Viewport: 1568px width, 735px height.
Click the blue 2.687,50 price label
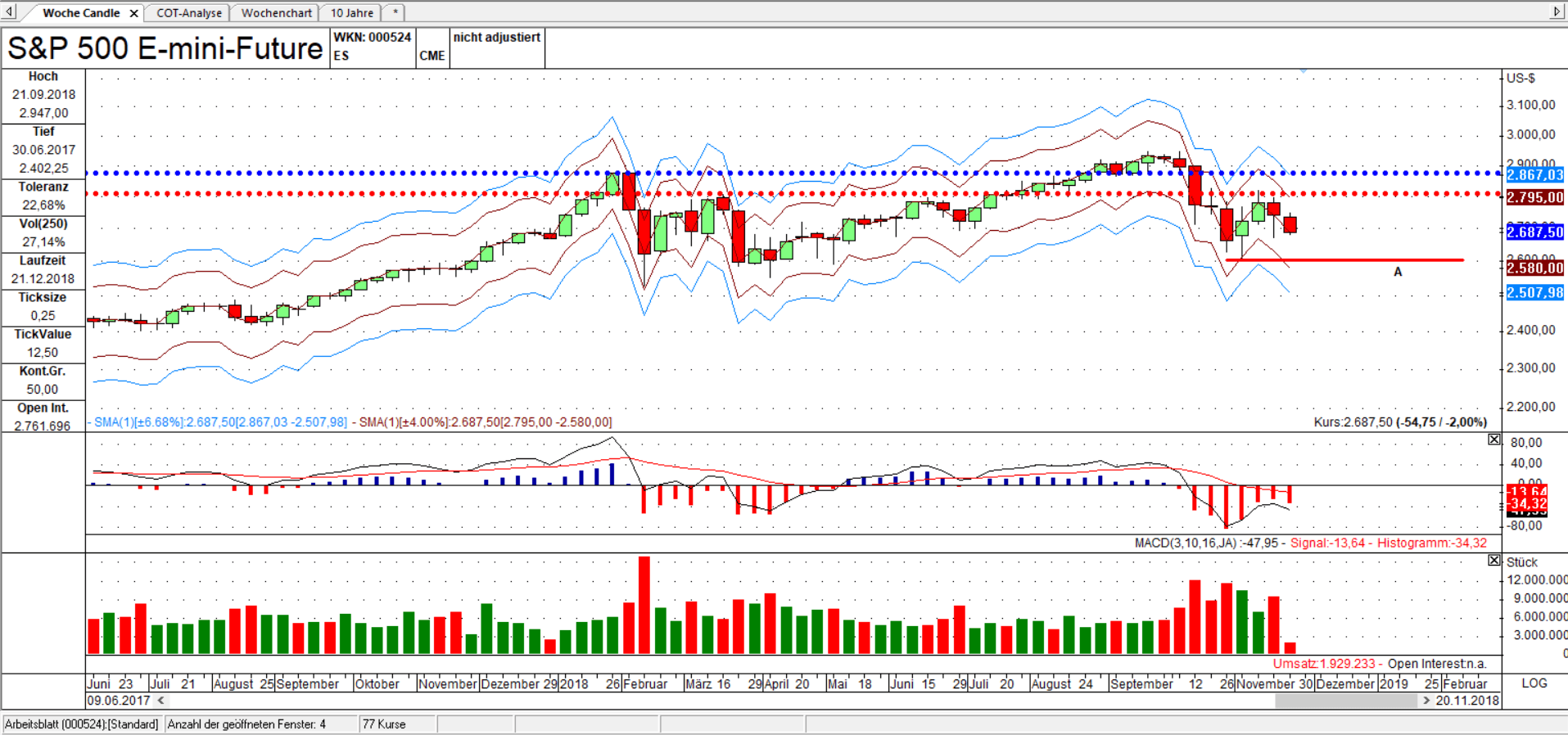pos(1535,232)
